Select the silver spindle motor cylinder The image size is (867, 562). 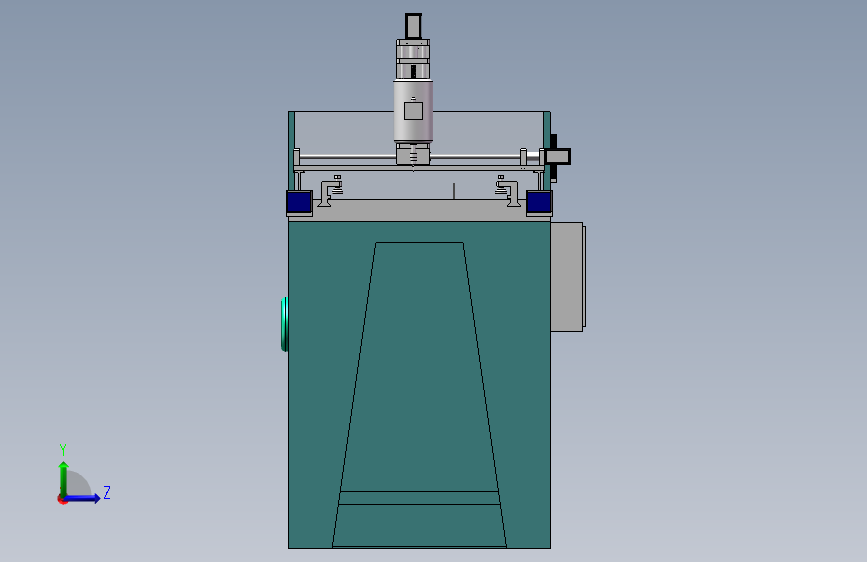tap(413, 112)
